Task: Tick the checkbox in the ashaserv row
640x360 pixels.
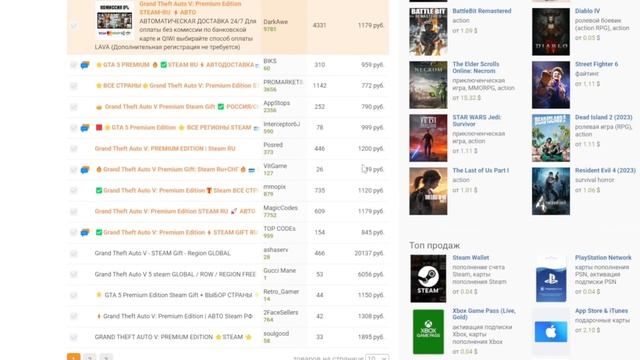Action: [73, 253]
